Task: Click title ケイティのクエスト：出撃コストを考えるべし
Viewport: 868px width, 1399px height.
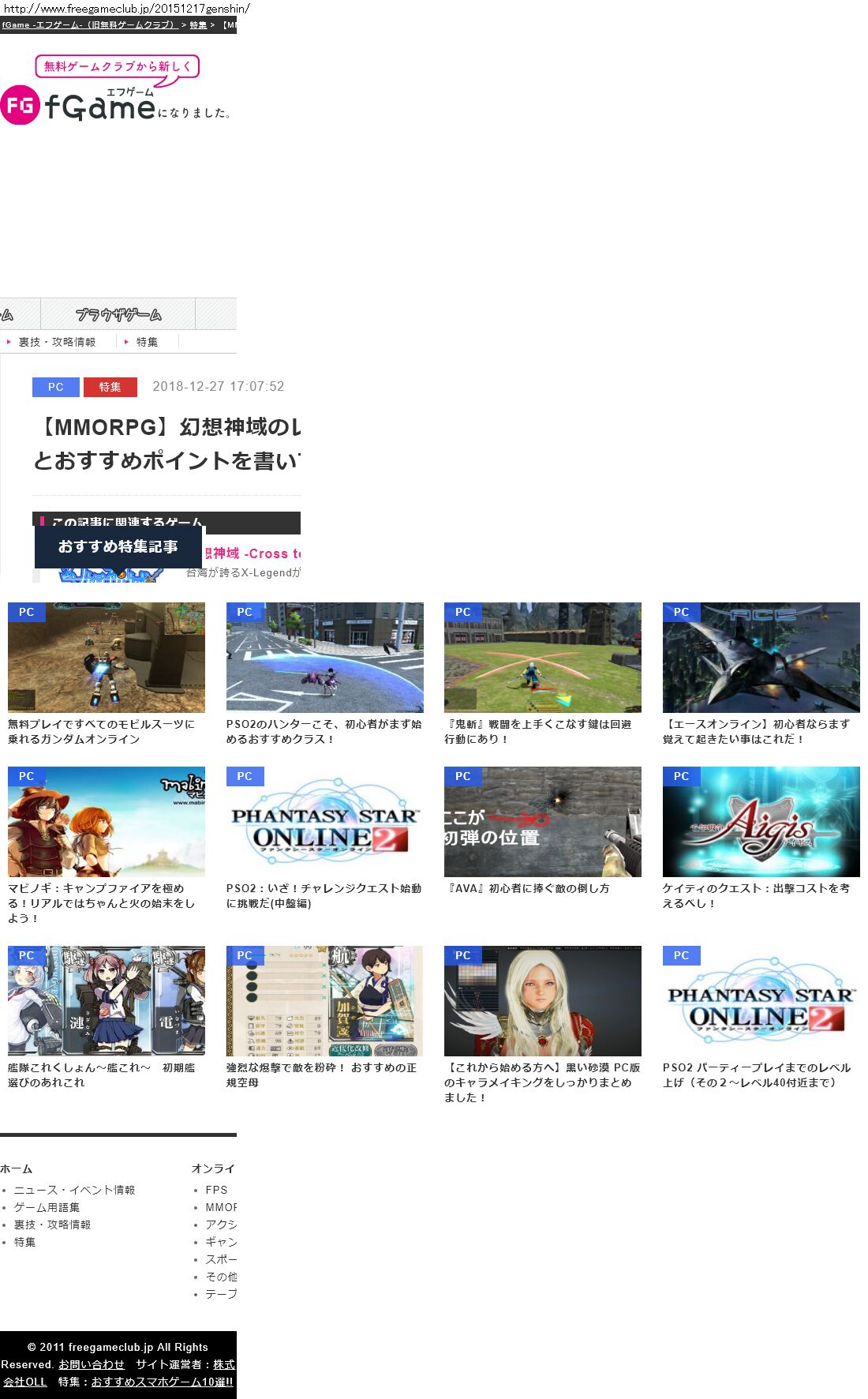Action: click(757, 896)
